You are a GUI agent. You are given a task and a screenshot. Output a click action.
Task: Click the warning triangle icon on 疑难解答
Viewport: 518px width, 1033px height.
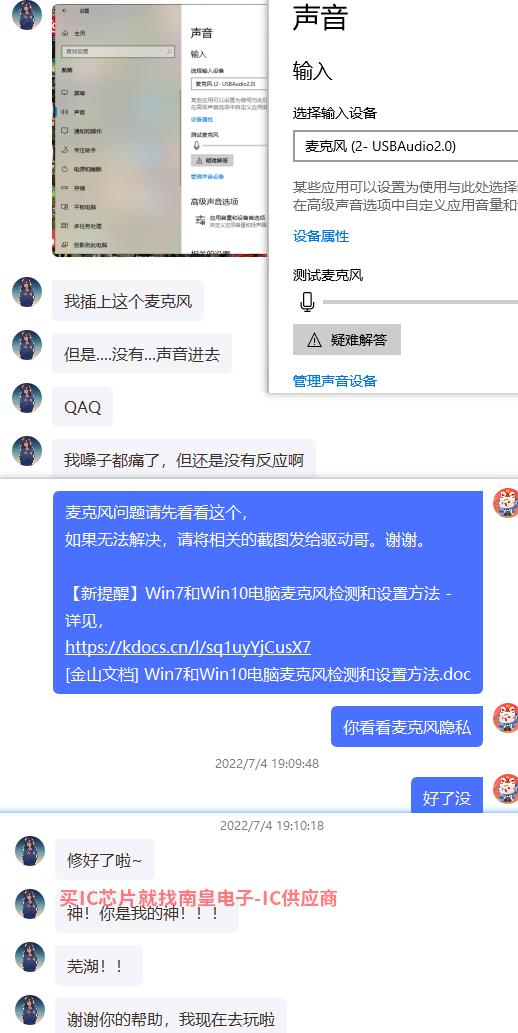(314, 340)
